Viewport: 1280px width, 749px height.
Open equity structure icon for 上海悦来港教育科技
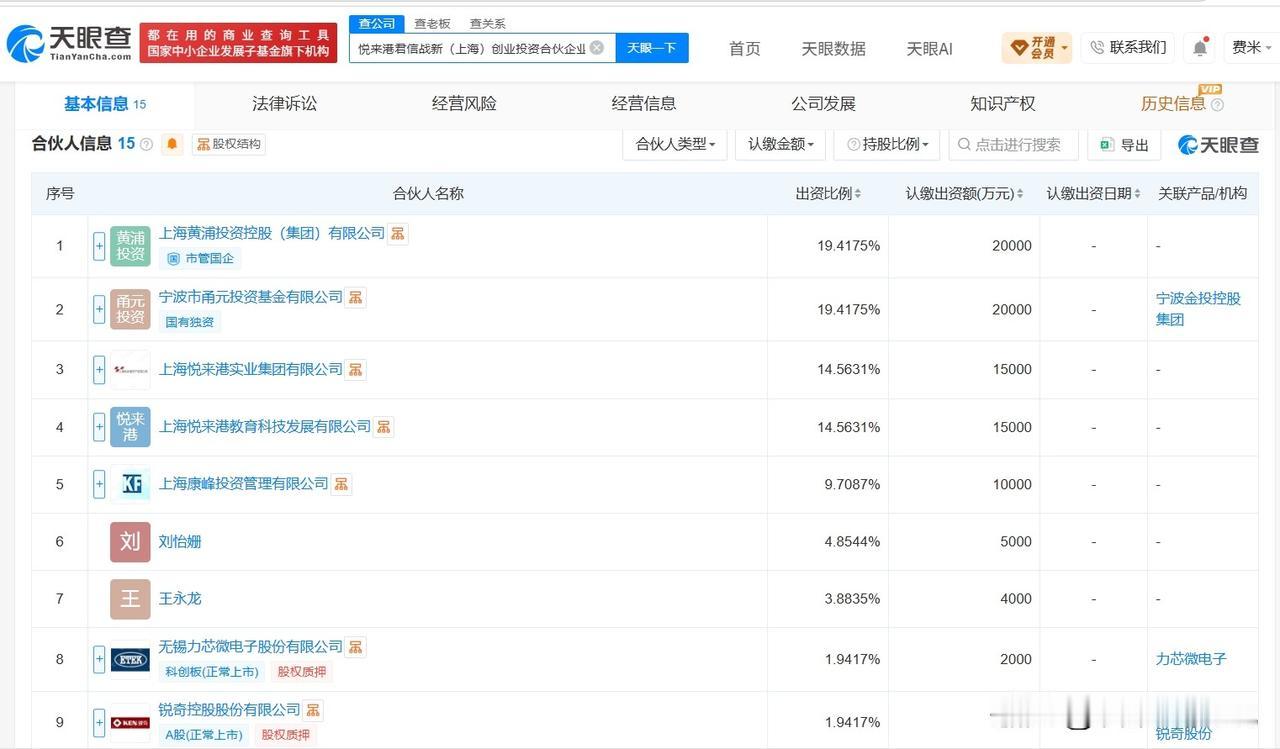pyautogui.click(x=384, y=427)
